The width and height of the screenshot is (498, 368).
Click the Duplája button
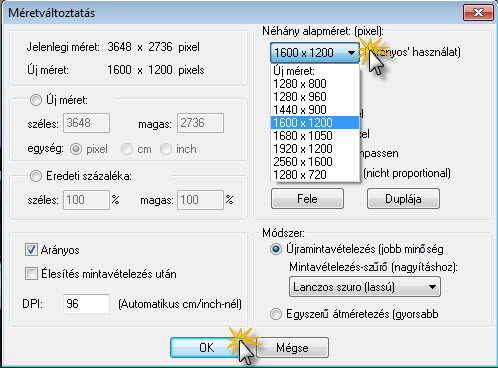(403, 199)
